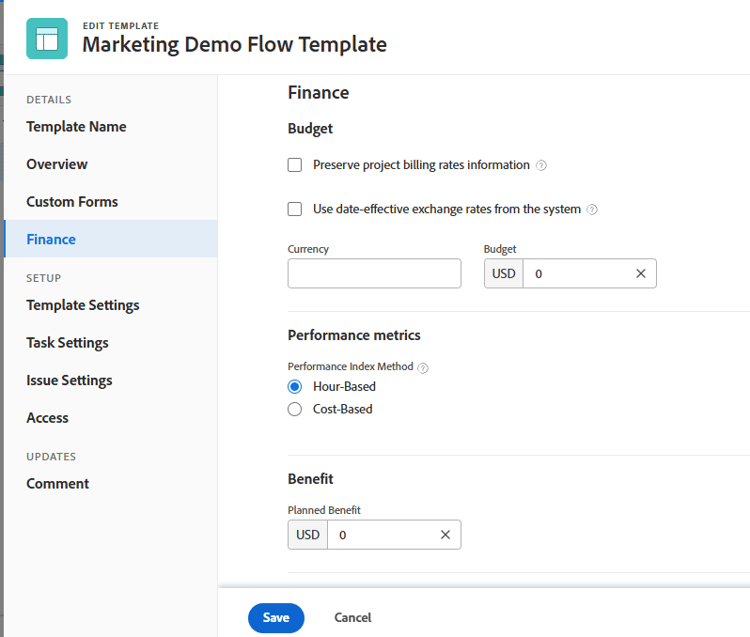Click the Cancel button
This screenshot has height=637, width=750.
pos(352,618)
